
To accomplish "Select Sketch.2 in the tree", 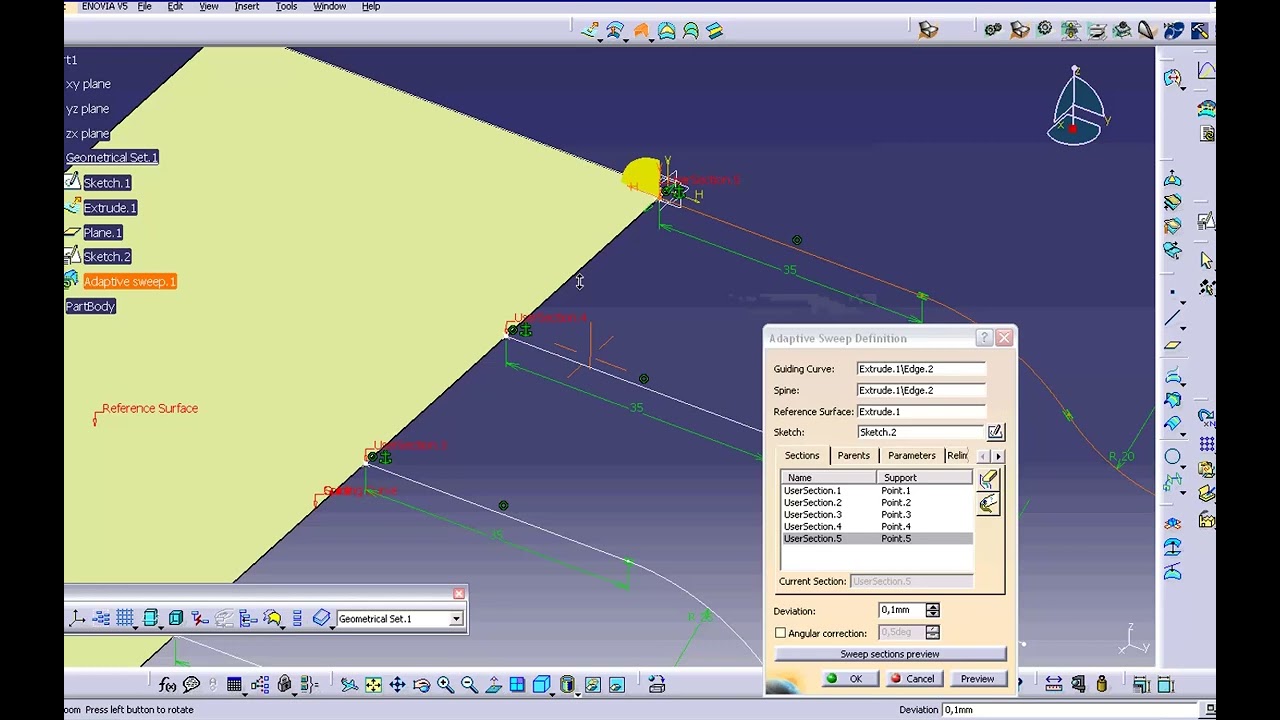I will click(x=107, y=257).
